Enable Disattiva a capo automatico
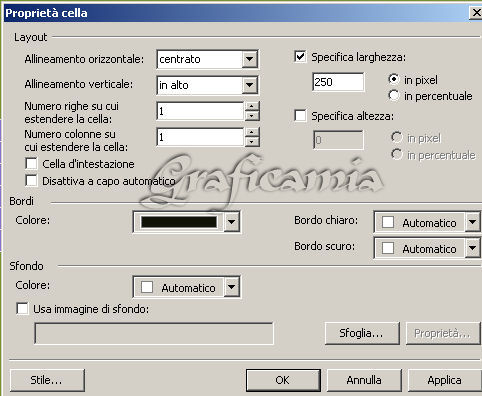The height and width of the screenshot is (396, 482). pyautogui.click(x=31, y=181)
